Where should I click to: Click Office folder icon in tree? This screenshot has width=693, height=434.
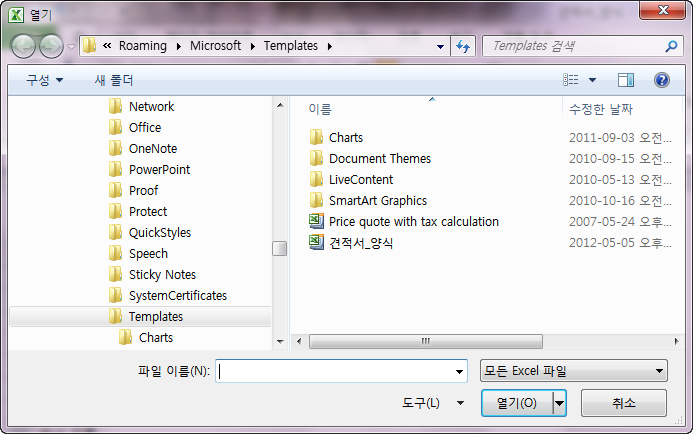click(x=115, y=127)
